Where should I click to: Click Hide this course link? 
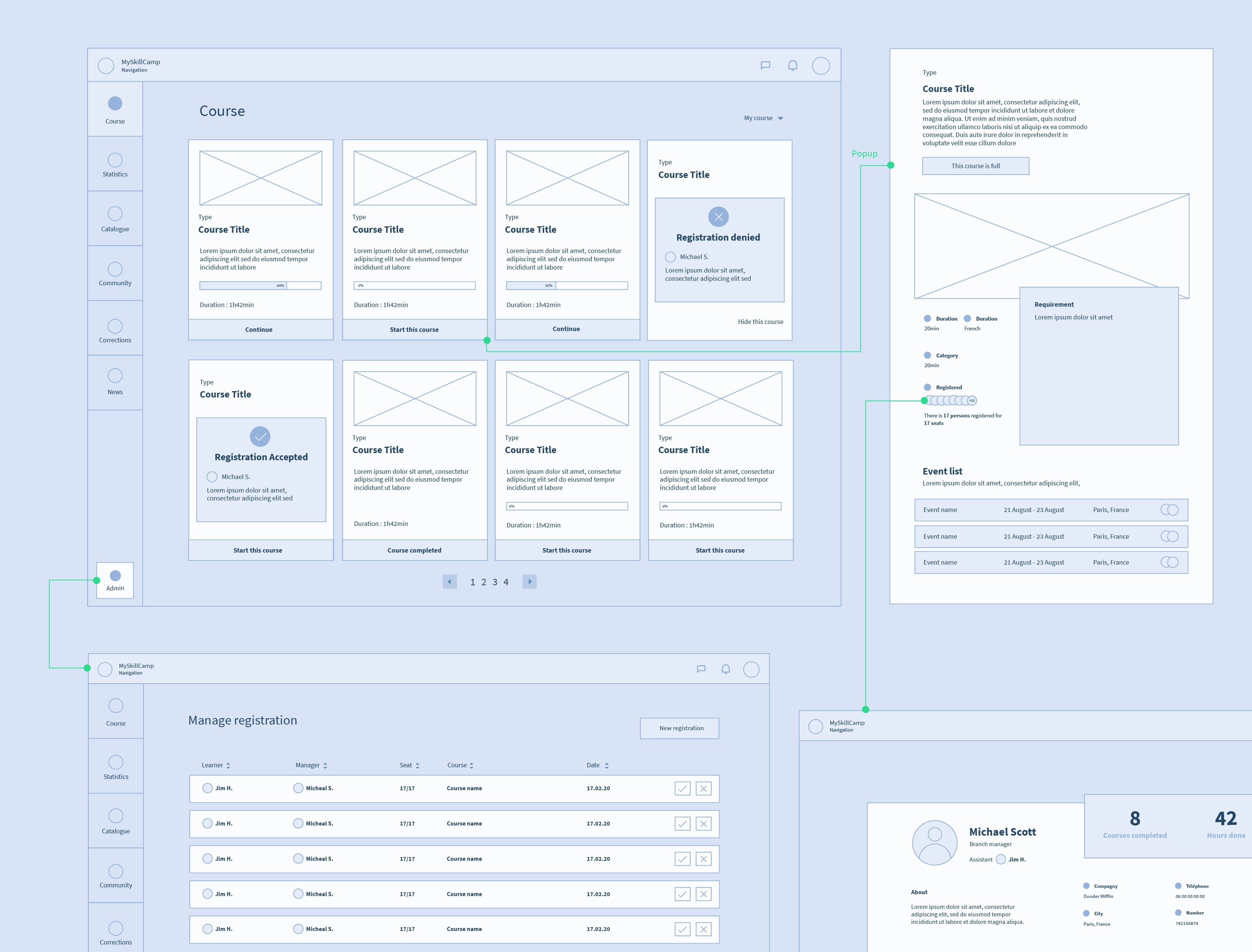760,321
